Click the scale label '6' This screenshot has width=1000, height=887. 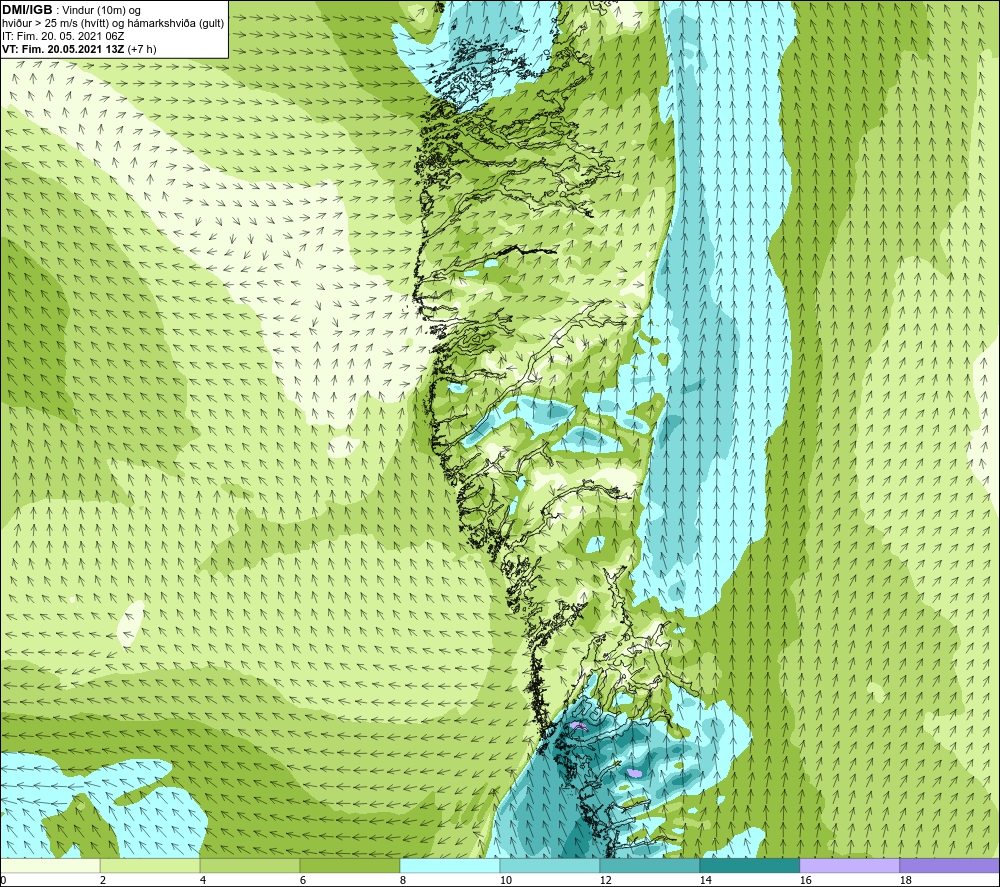click(x=303, y=881)
